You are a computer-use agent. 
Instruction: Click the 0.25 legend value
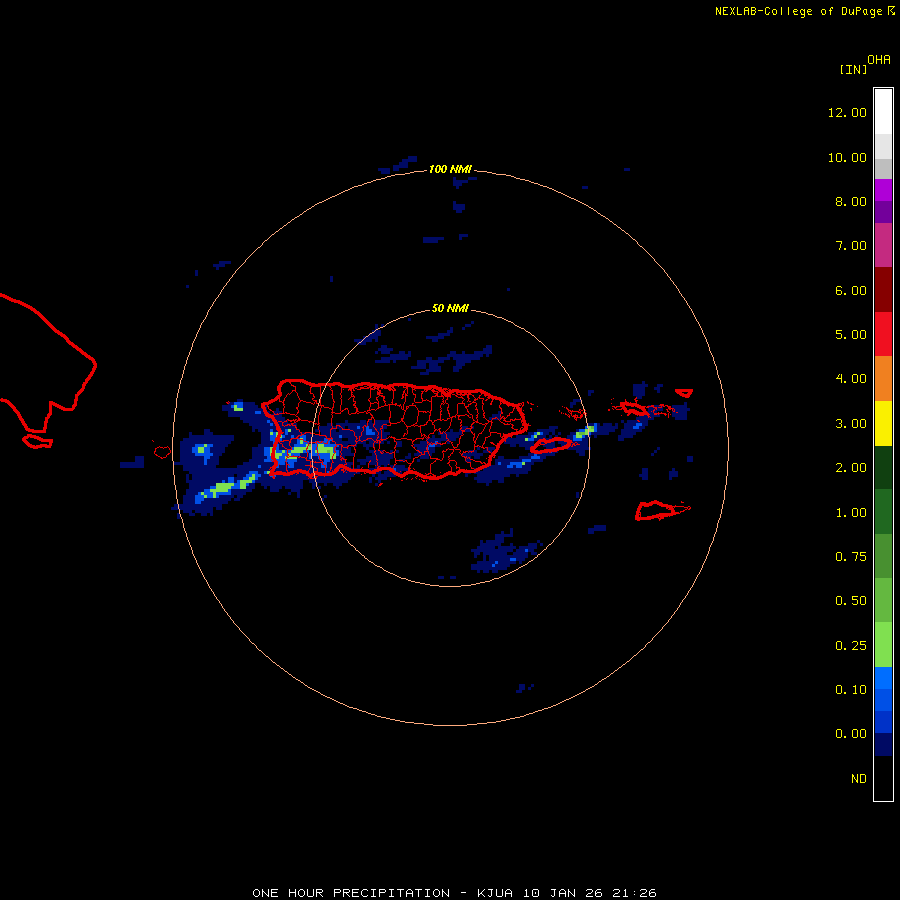(851, 646)
